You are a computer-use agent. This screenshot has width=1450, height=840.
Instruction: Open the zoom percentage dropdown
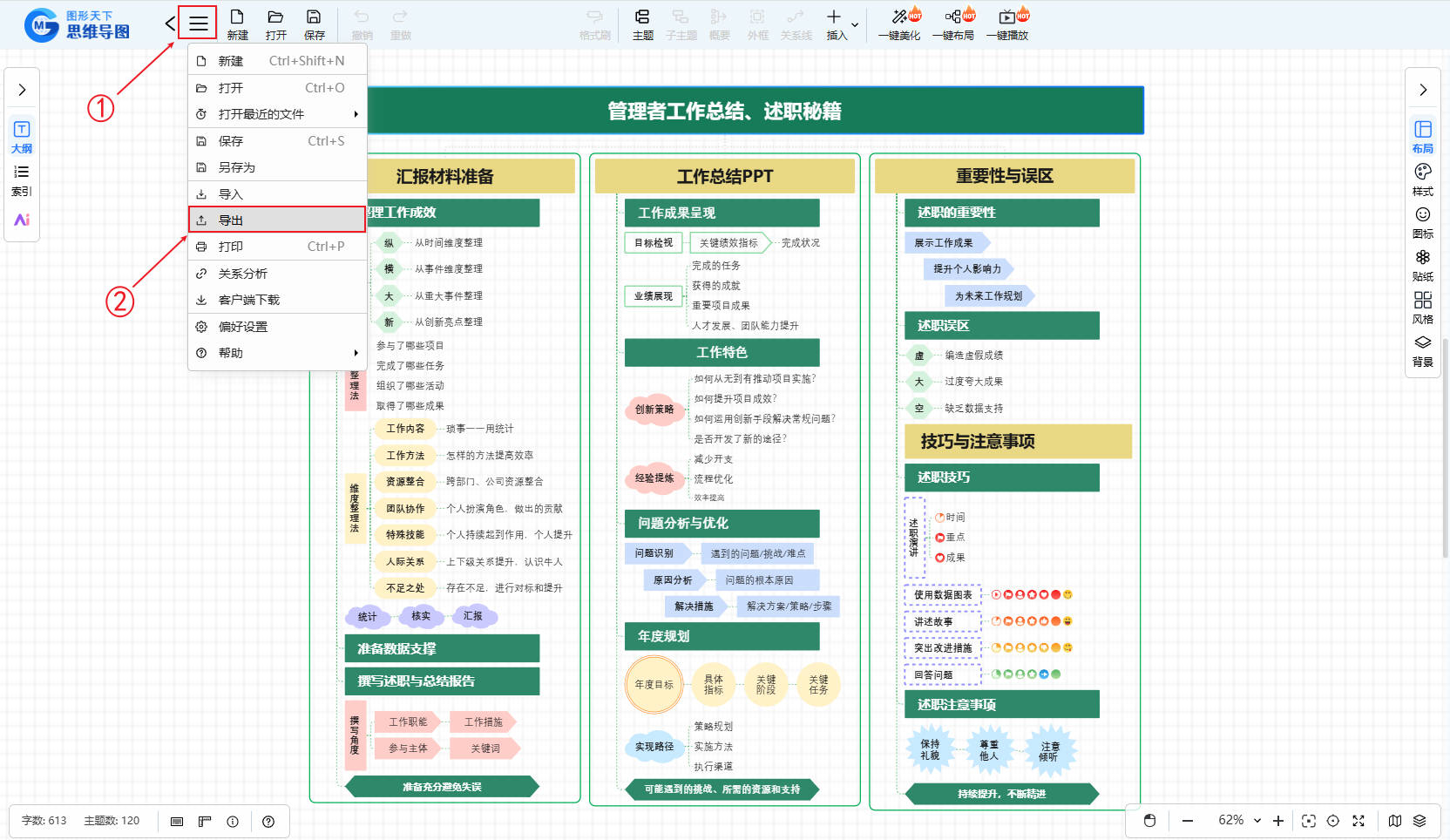click(1257, 821)
